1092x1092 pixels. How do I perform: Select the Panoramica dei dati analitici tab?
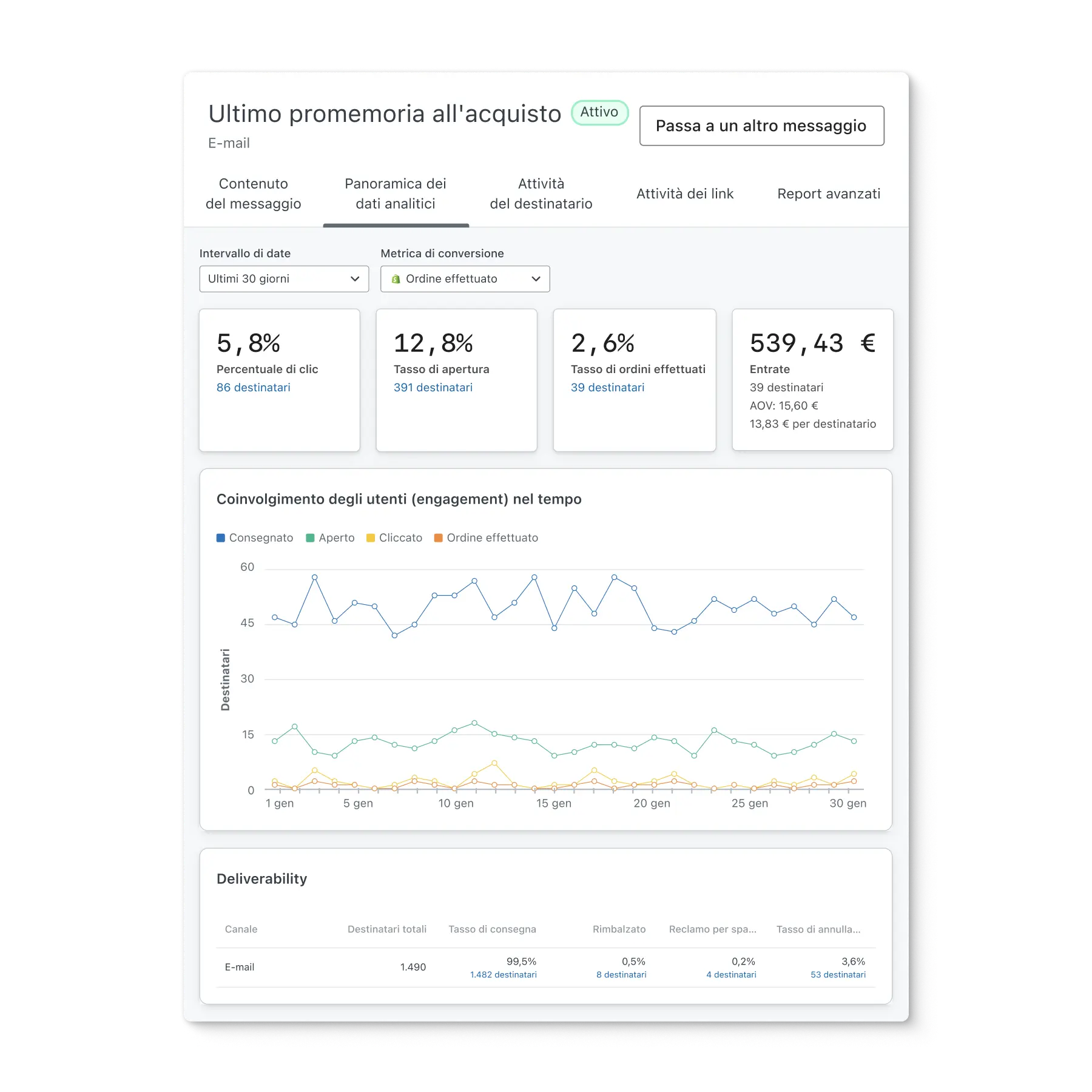click(396, 194)
